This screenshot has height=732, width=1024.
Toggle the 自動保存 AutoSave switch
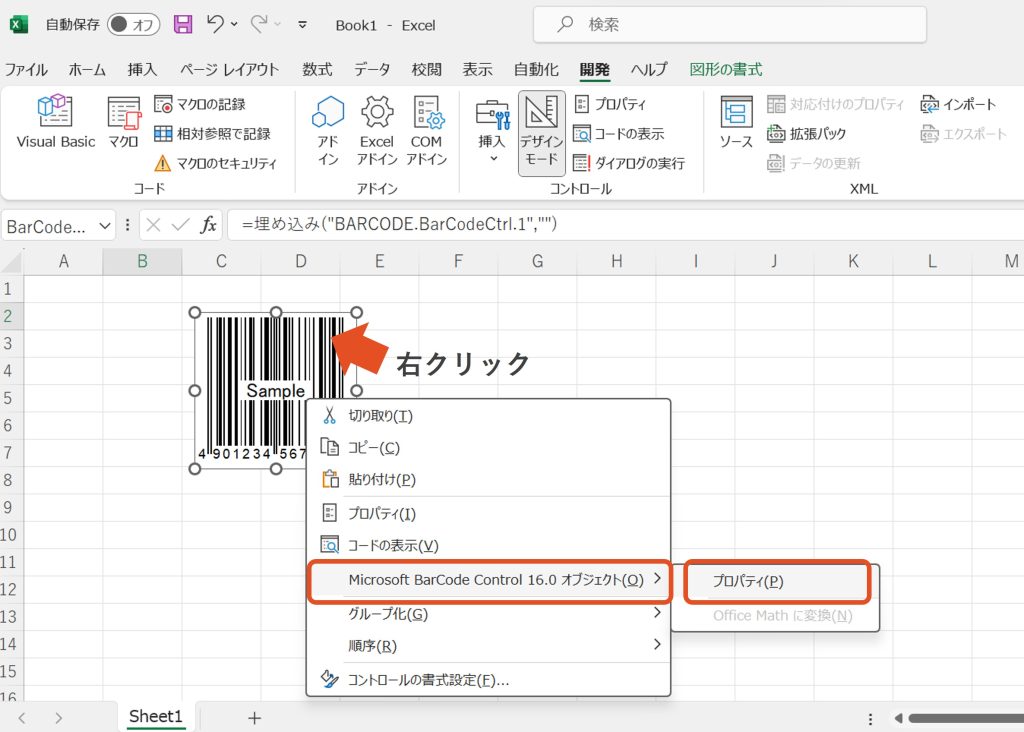point(134,25)
